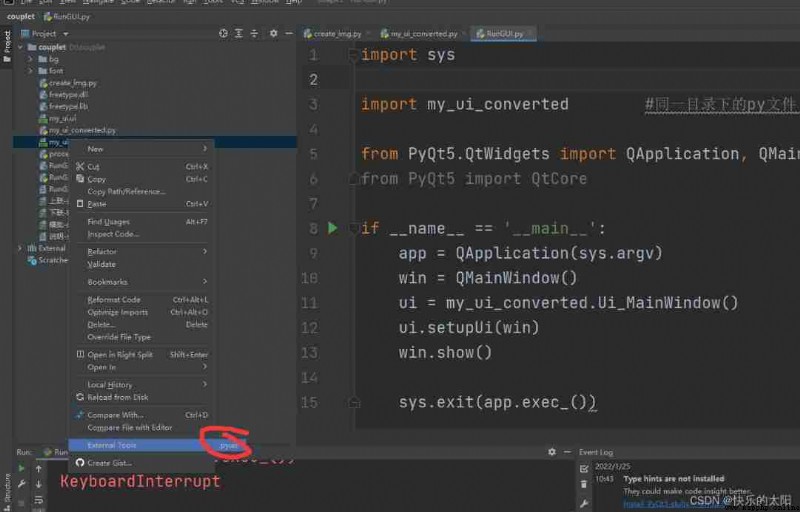
Task: Open New submenu in context menu
Action: click(x=141, y=149)
